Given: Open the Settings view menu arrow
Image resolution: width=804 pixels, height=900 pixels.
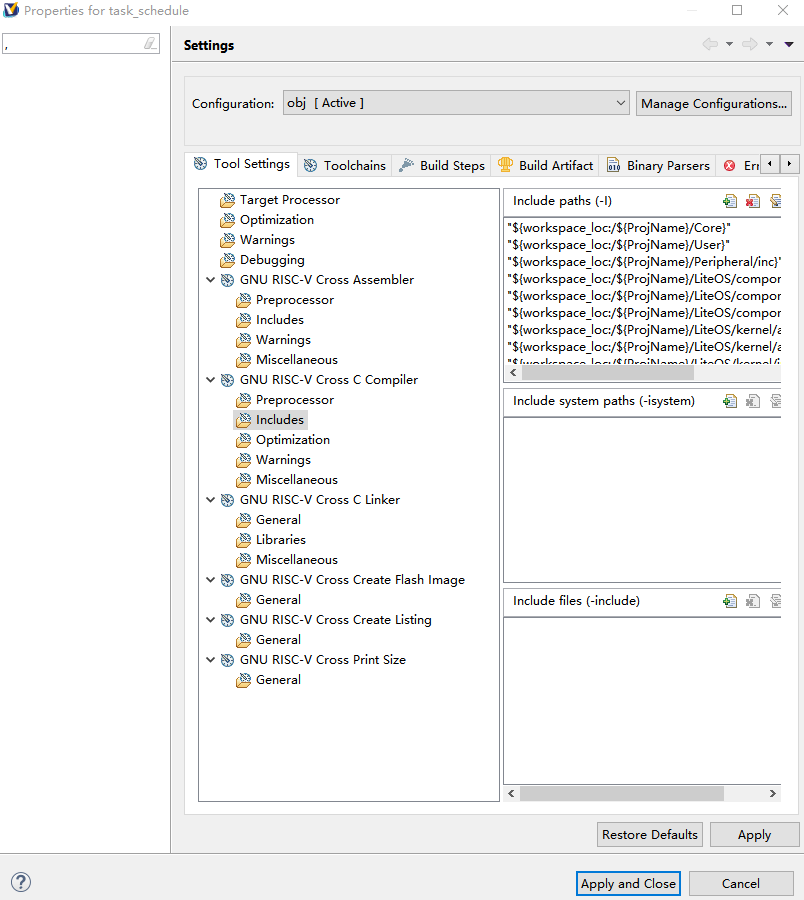Looking at the screenshot, I should point(789,44).
